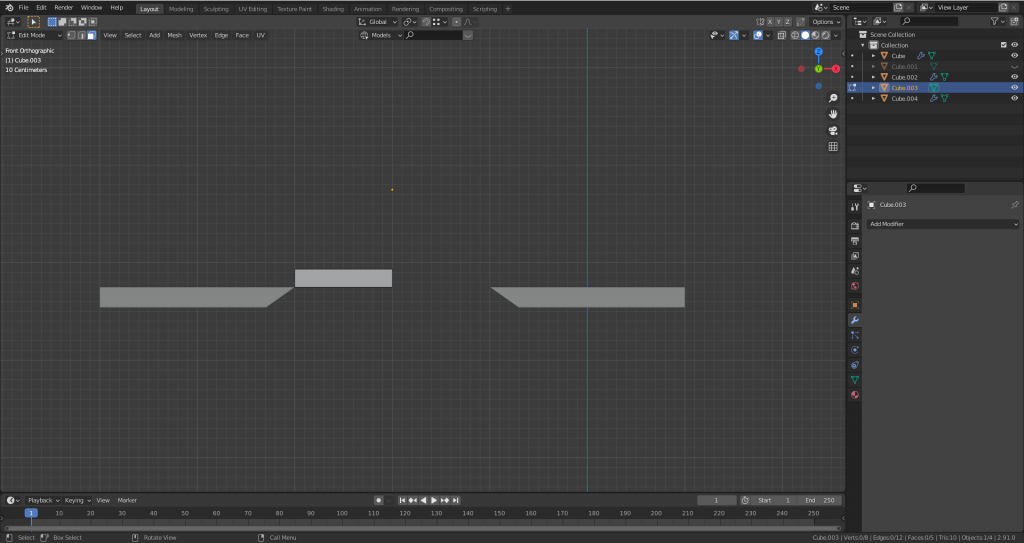Show hidden Cube.001 in outliner
Image resolution: width=1024 pixels, height=543 pixels.
[x=1014, y=67]
